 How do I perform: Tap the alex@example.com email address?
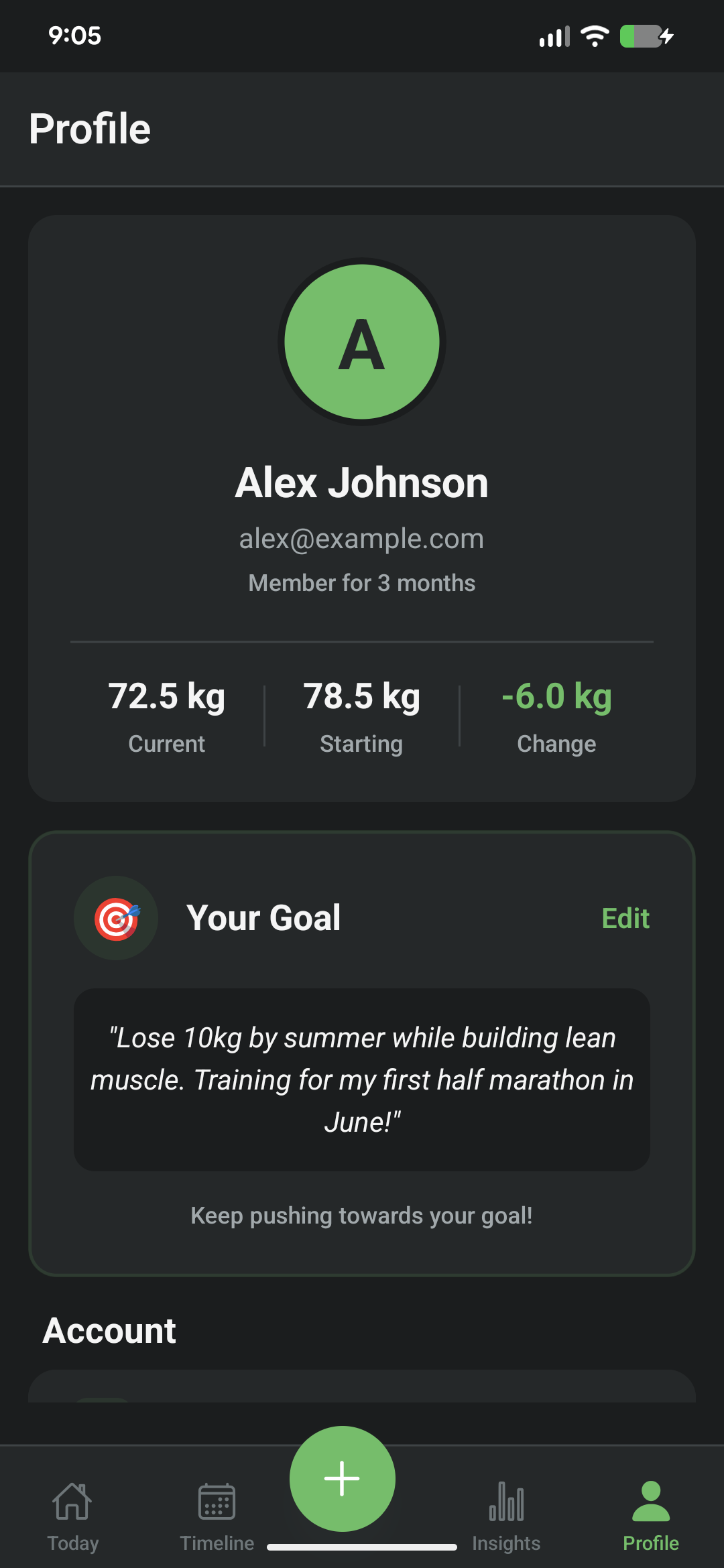[362, 539]
